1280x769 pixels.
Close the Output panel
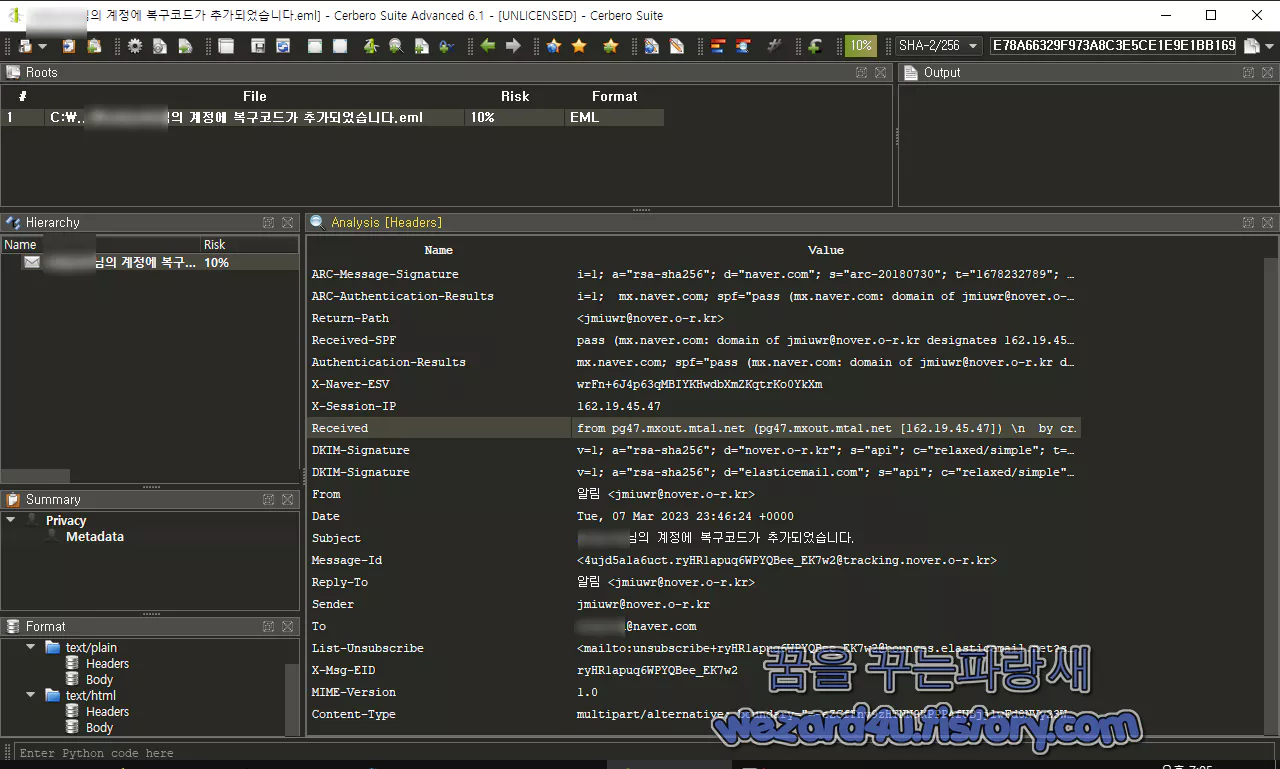1267,72
